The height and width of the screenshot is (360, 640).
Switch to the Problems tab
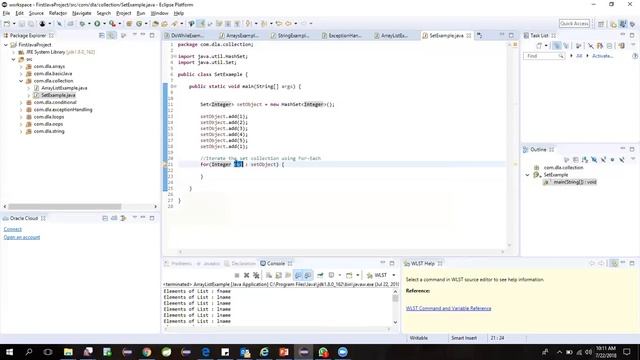[178, 264]
